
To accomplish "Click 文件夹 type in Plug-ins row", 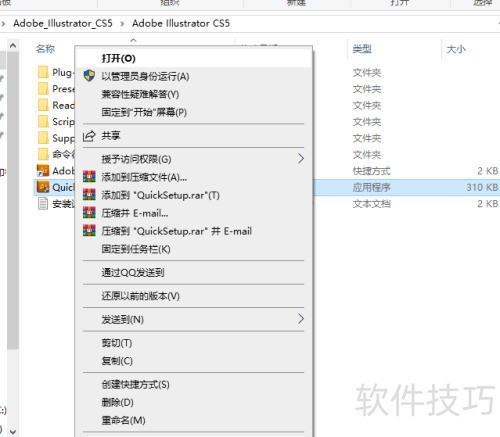I will (x=367, y=72).
